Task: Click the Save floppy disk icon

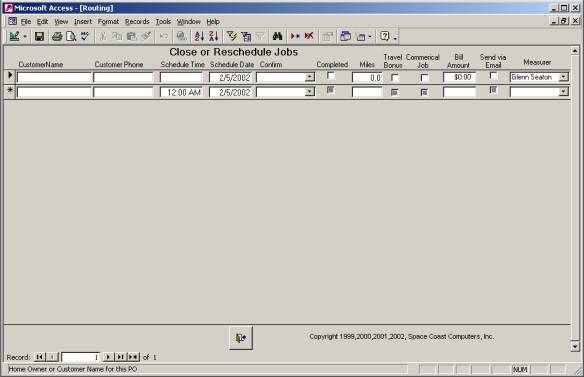Action: pos(39,36)
